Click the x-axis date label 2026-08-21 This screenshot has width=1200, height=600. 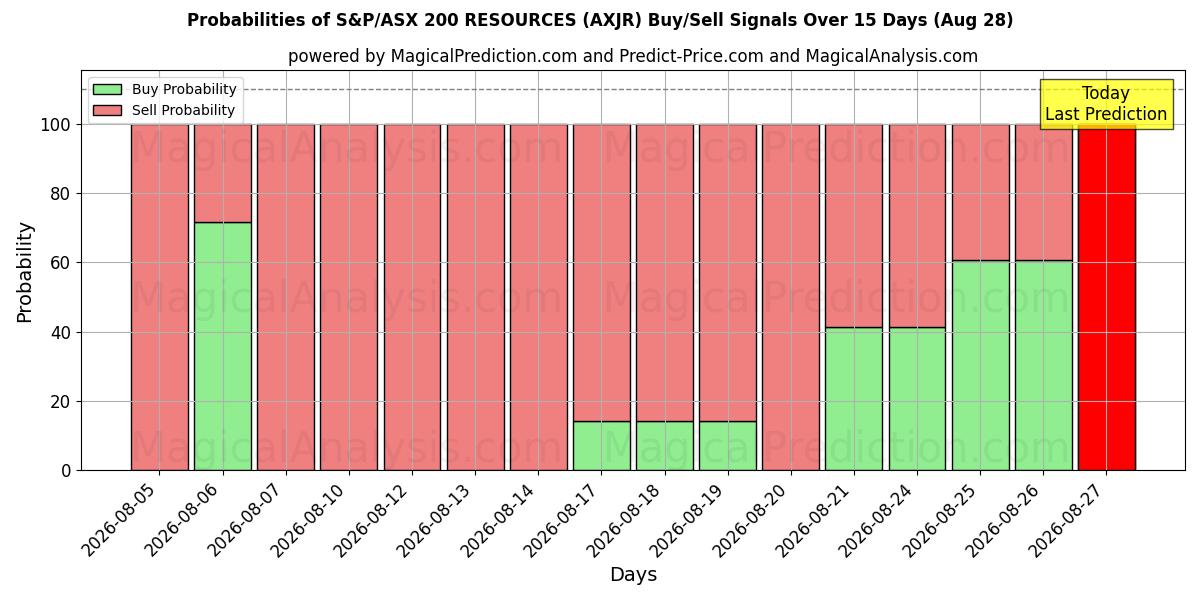(817, 521)
